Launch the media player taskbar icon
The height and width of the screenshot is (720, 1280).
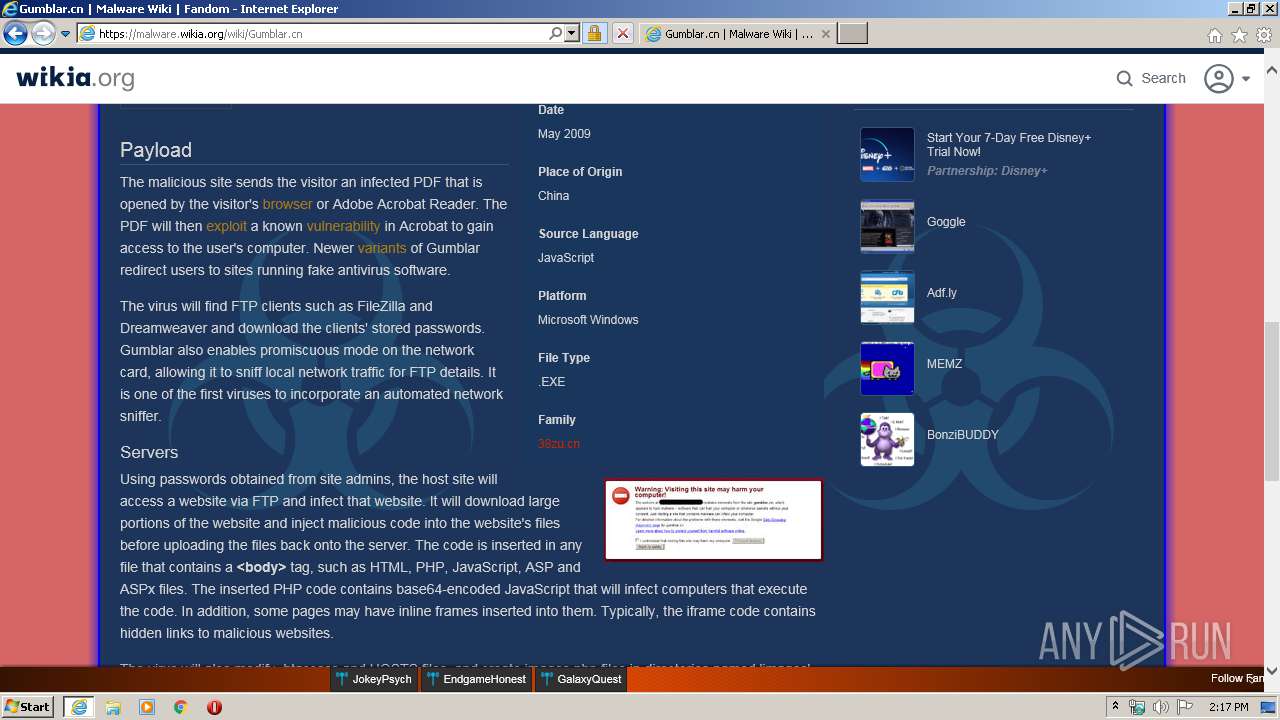pyautogui.click(x=147, y=707)
